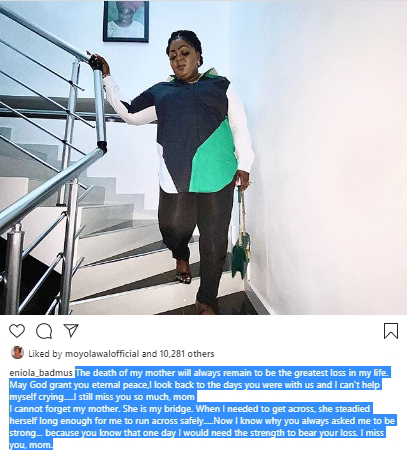Share the post using the paper plane icon
Screen dimensions: 407x453
(71, 330)
